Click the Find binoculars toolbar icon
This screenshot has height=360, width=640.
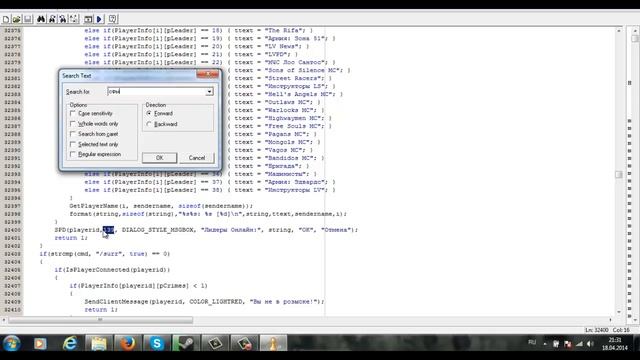tap(41, 19)
